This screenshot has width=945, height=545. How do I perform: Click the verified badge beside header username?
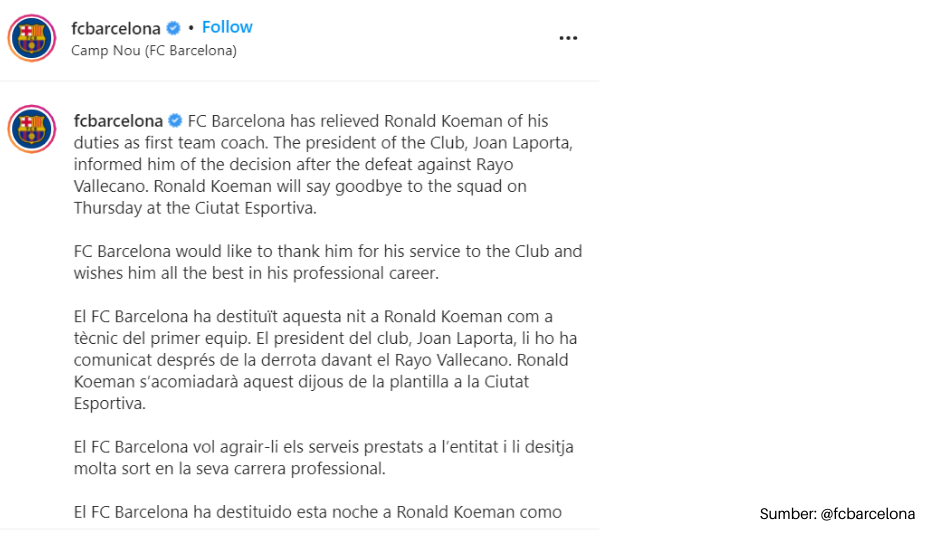click(x=175, y=28)
